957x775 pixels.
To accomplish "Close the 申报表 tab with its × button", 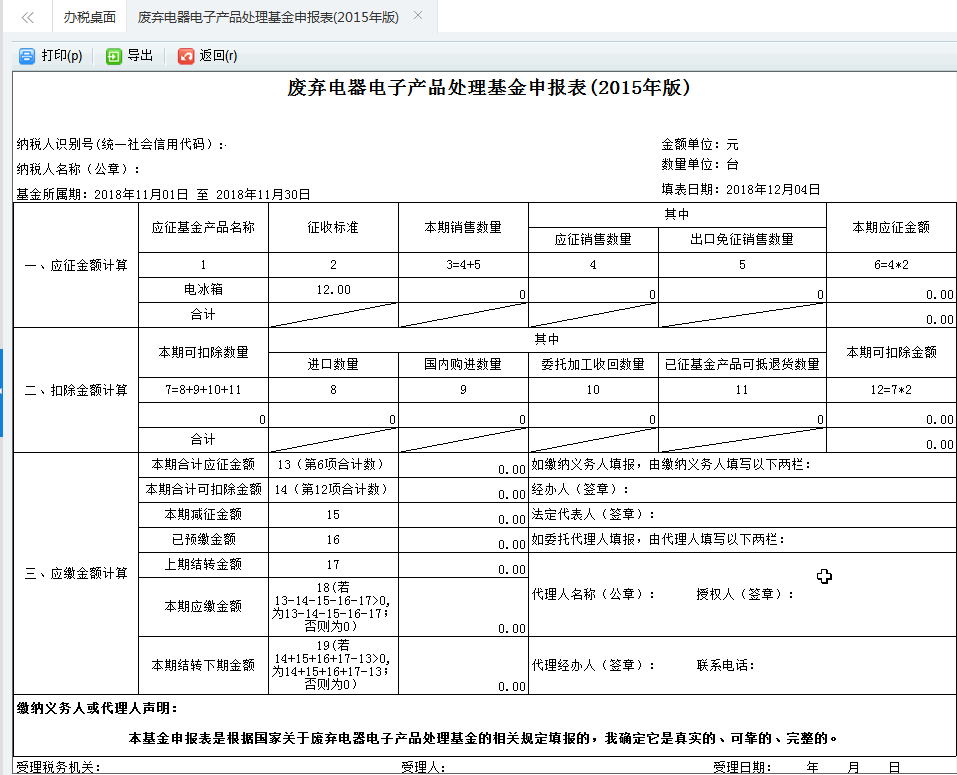I will pos(418,16).
